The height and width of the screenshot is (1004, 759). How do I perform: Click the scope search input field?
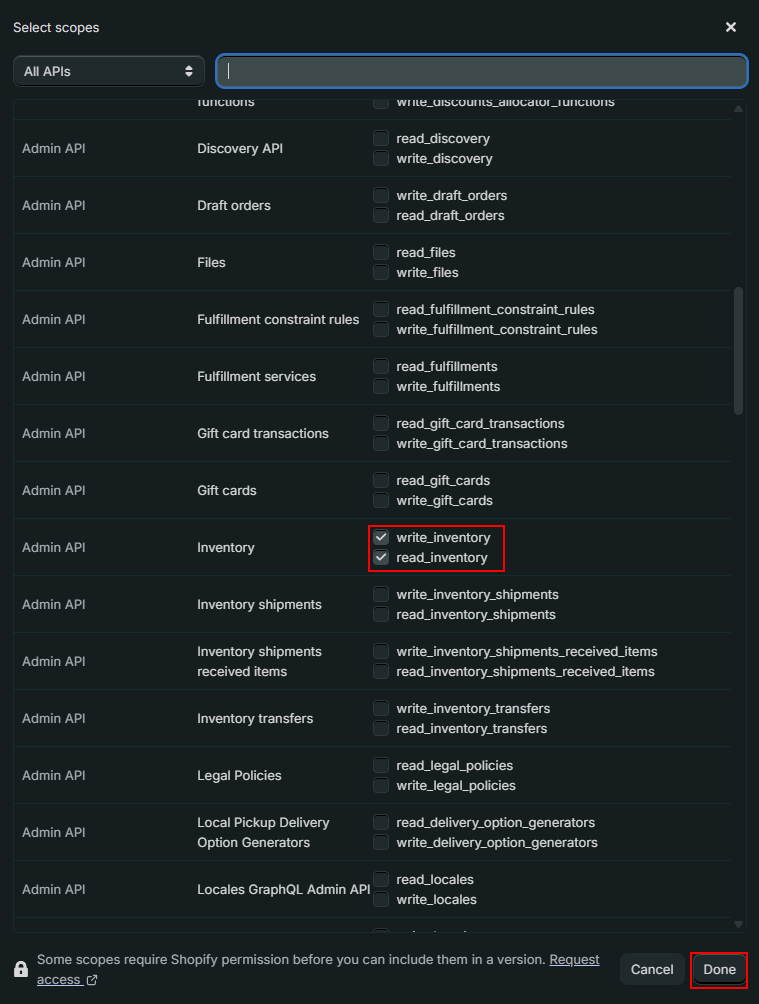(x=482, y=71)
